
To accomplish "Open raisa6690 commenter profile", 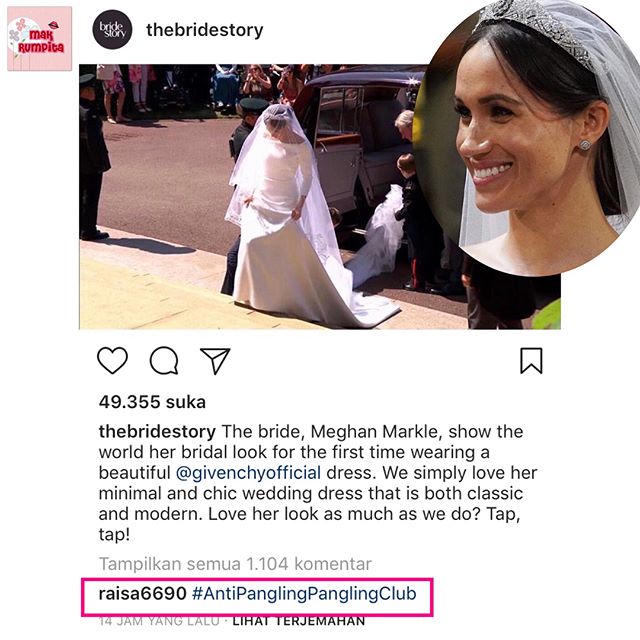I will click(142, 593).
